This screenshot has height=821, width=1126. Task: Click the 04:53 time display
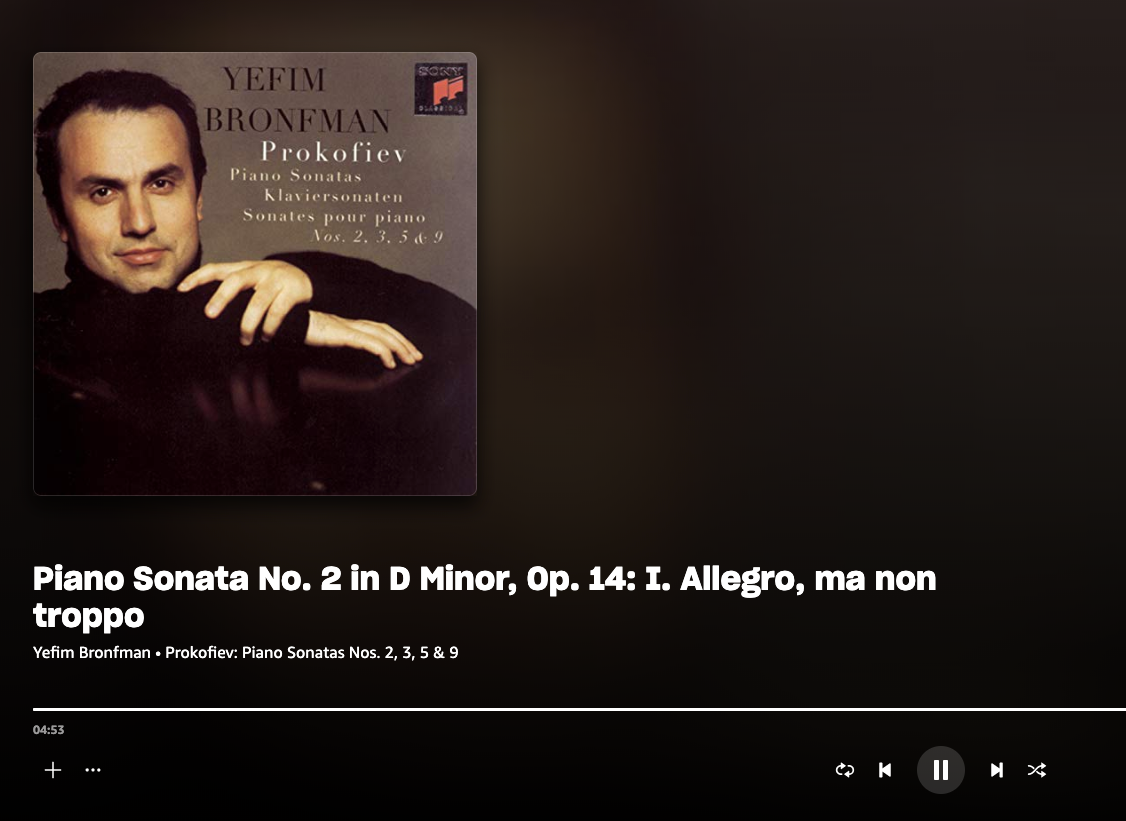click(x=48, y=730)
